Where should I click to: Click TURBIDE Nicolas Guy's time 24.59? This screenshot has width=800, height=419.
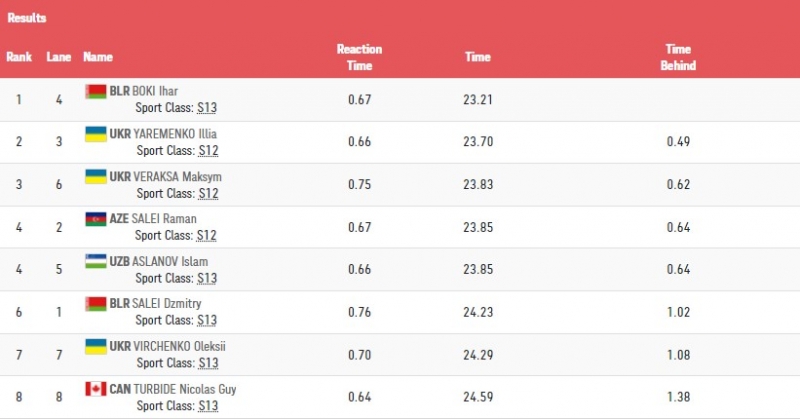(x=476, y=397)
